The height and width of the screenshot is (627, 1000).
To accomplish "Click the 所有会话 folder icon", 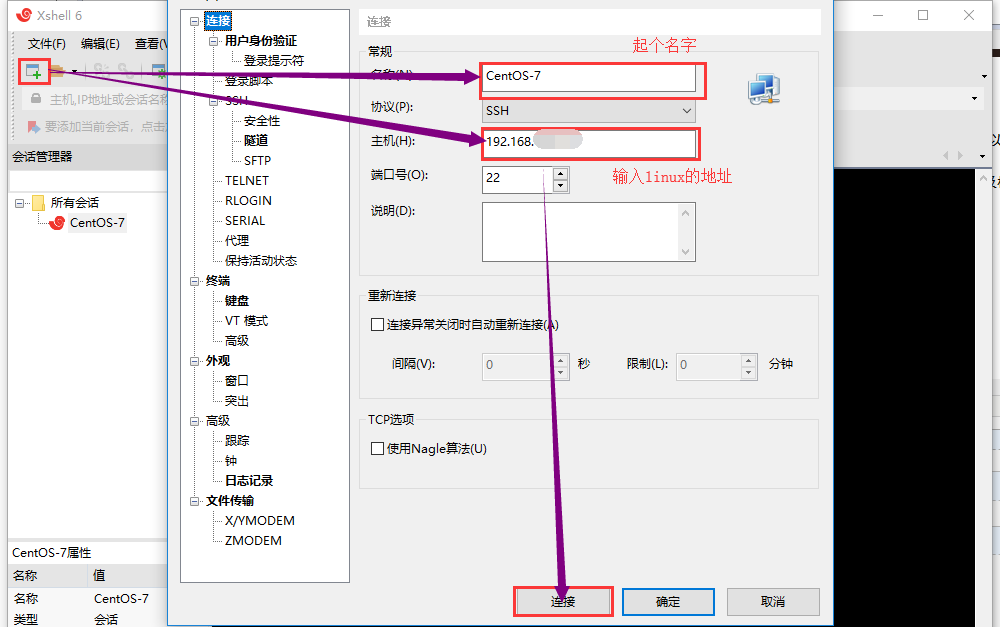I will pyautogui.click(x=38, y=203).
